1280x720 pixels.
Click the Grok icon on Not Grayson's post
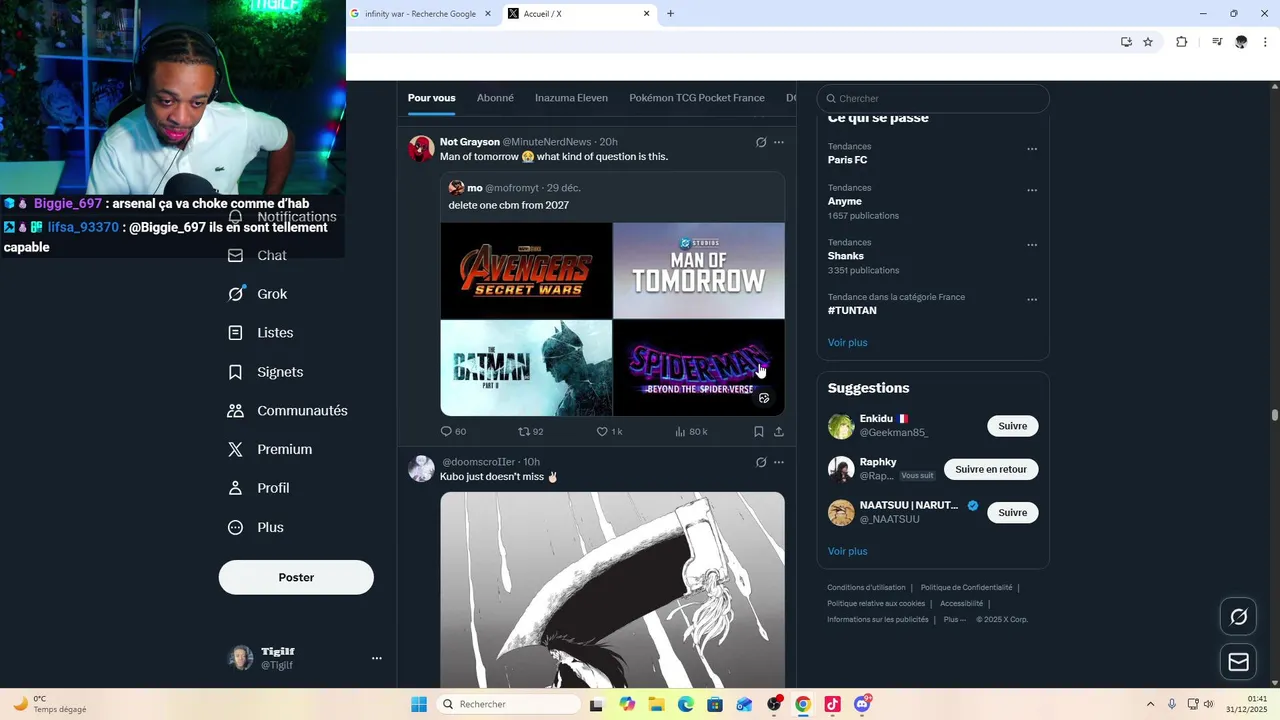pyautogui.click(x=761, y=142)
